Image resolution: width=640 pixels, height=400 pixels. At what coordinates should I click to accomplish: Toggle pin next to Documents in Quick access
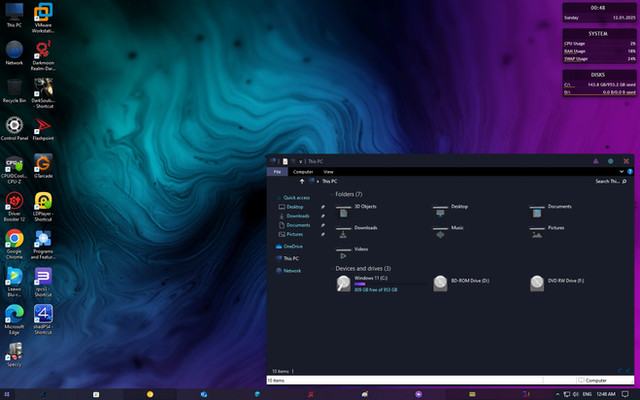click(x=323, y=225)
